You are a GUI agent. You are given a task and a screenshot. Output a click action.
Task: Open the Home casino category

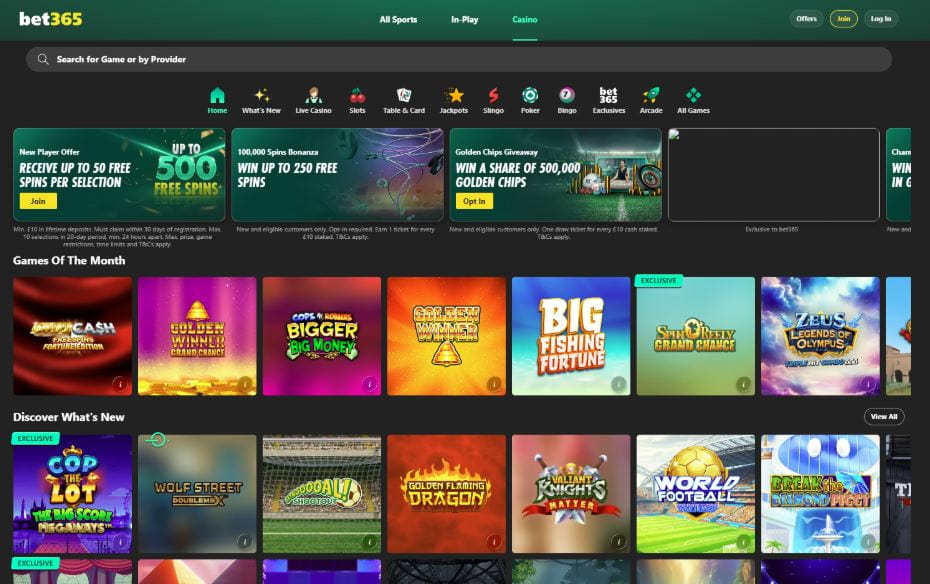coord(217,100)
